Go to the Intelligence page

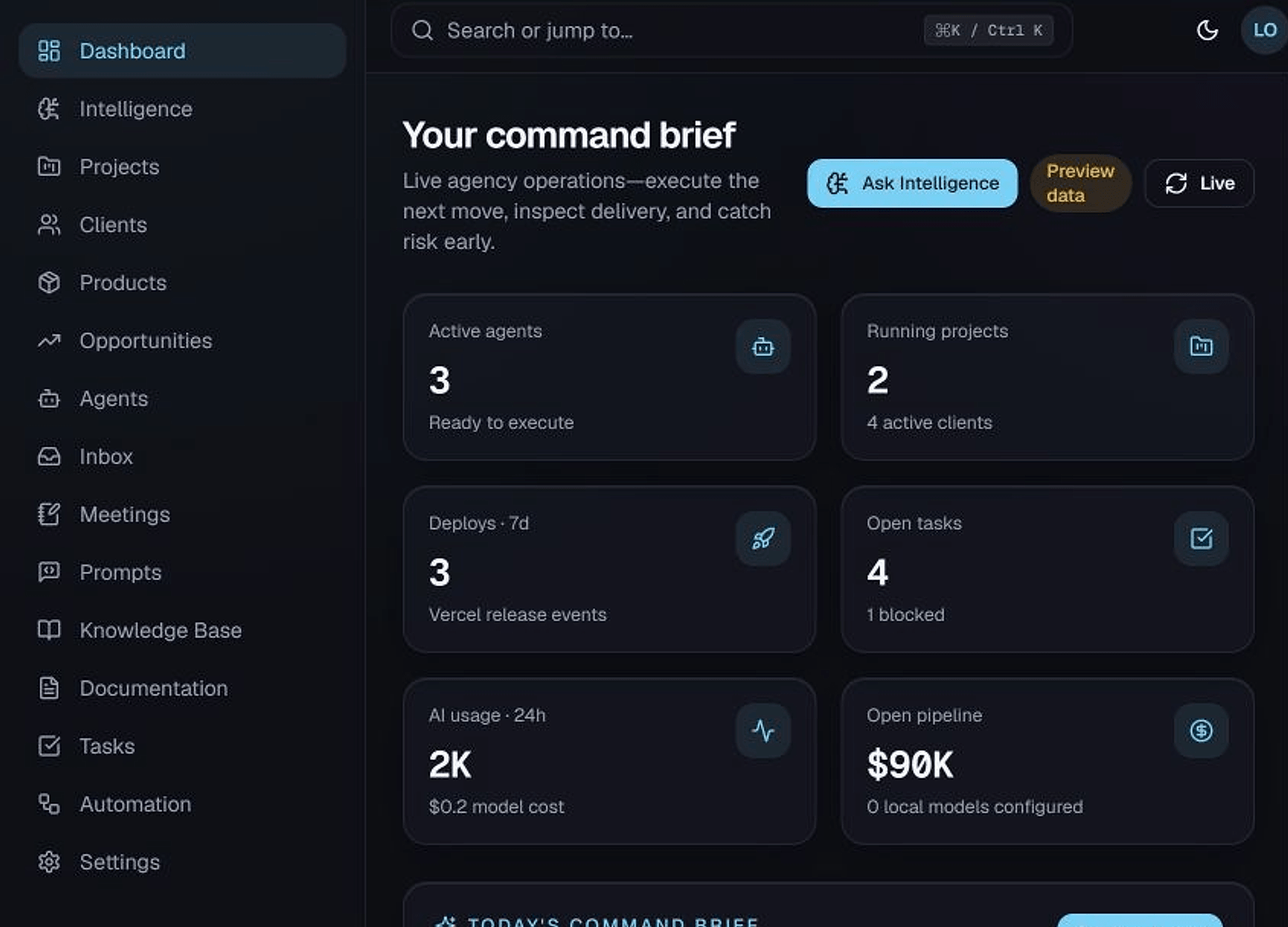pyautogui.click(x=182, y=109)
